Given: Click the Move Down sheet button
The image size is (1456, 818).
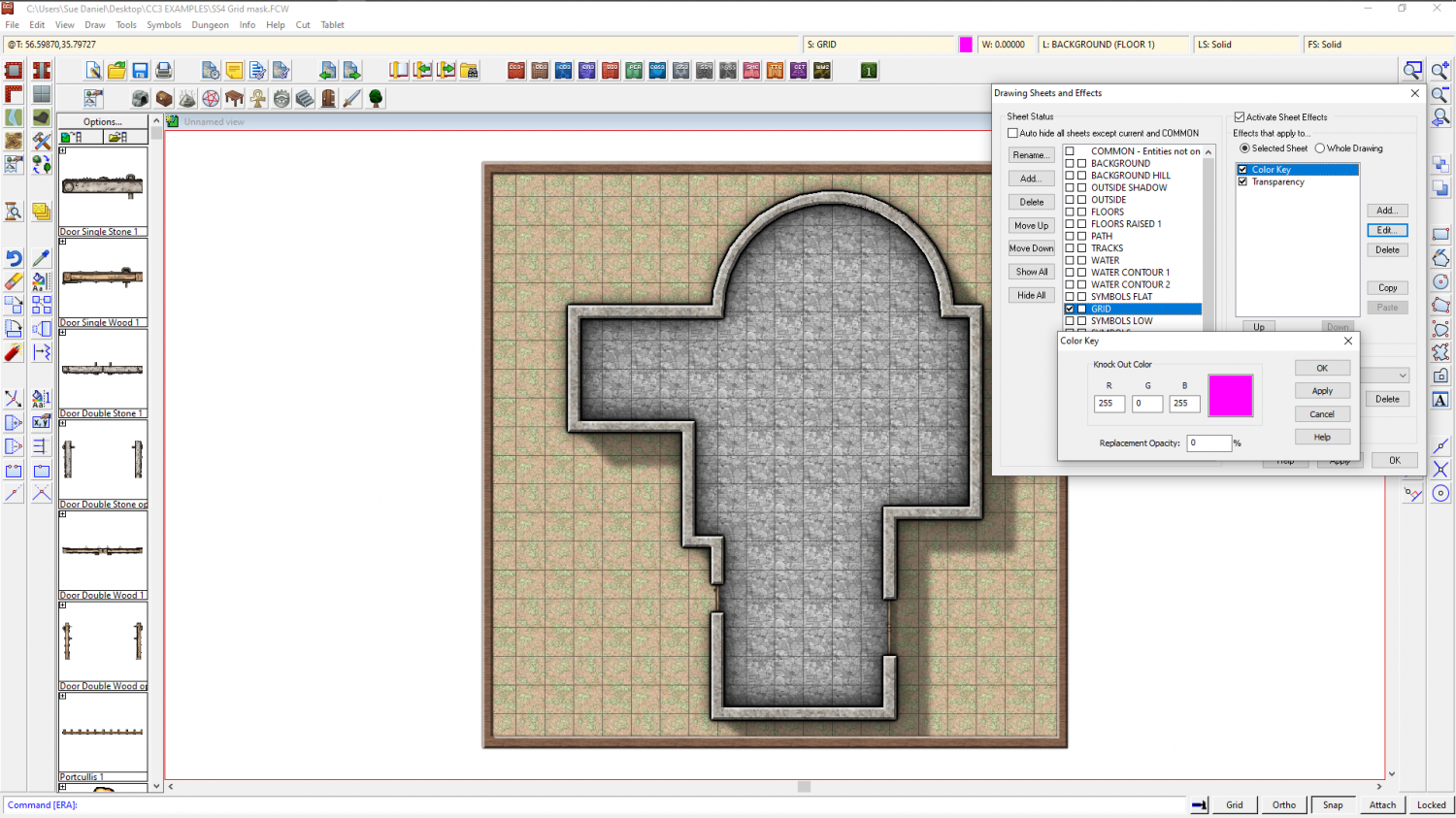Looking at the screenshot, I should [1031, 248].
